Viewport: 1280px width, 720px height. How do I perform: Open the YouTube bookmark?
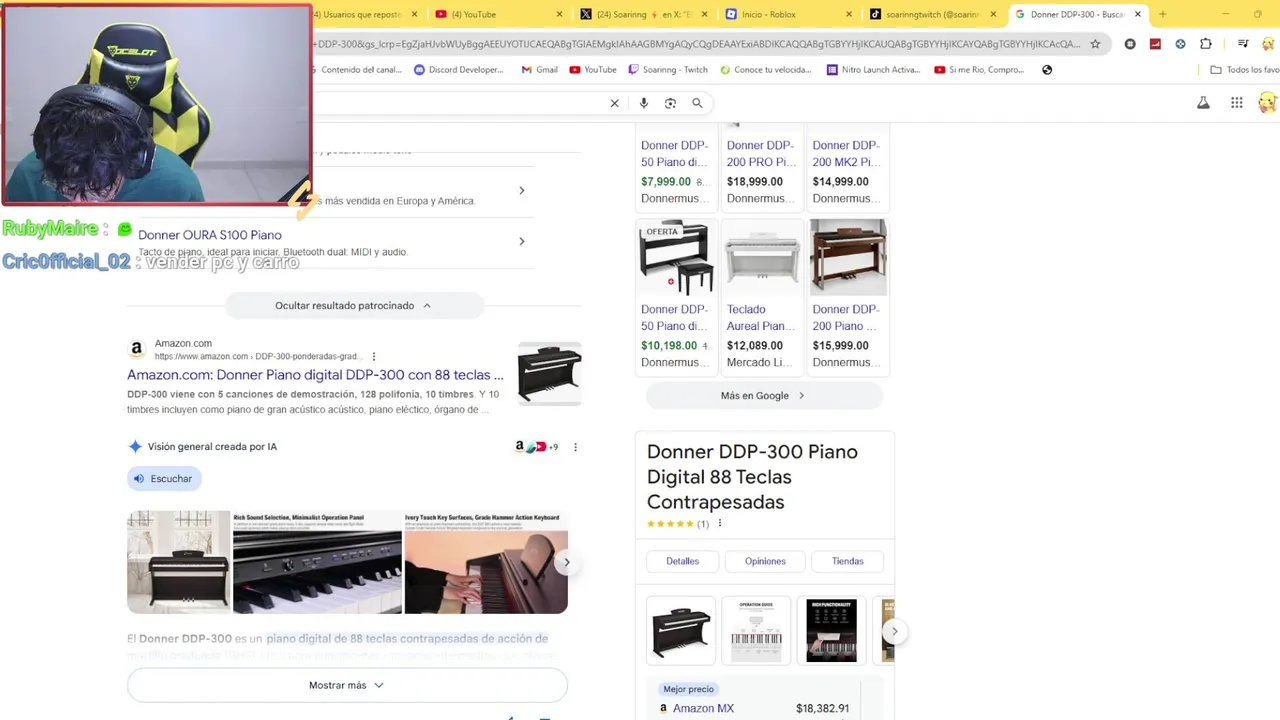593,70
